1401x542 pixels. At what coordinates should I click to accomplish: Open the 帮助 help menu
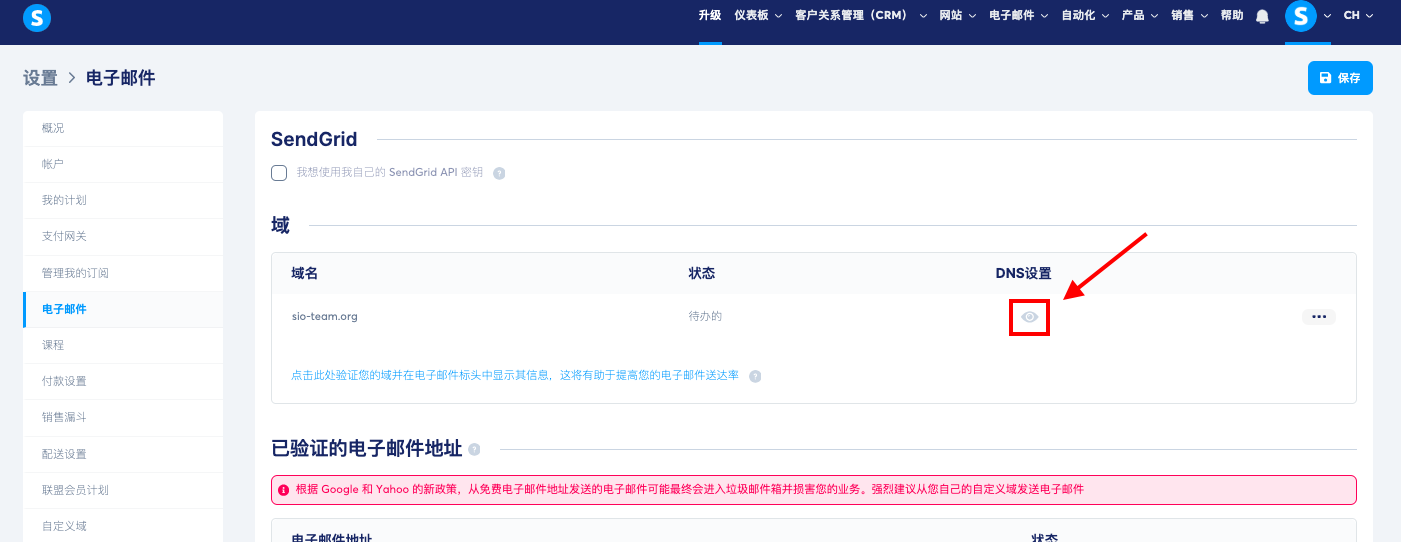click(1232, 16)
